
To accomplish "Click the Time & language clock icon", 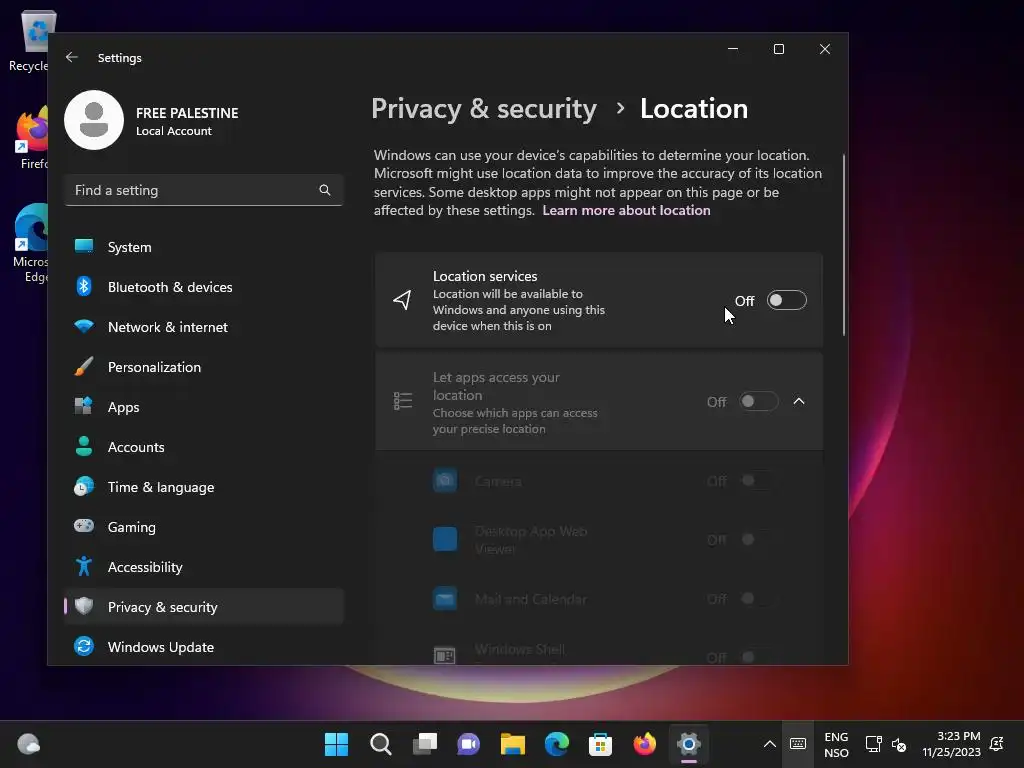I will (x=84, y=487).
